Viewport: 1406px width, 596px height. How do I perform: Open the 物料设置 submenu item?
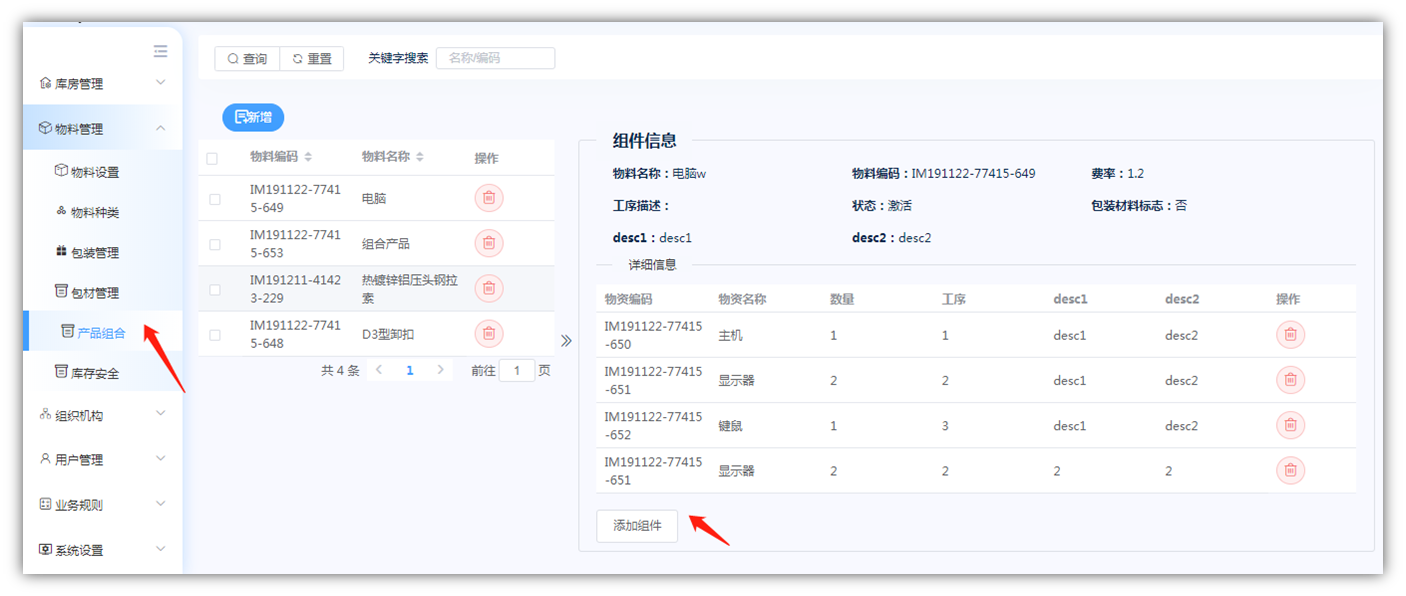pos(94,172)
